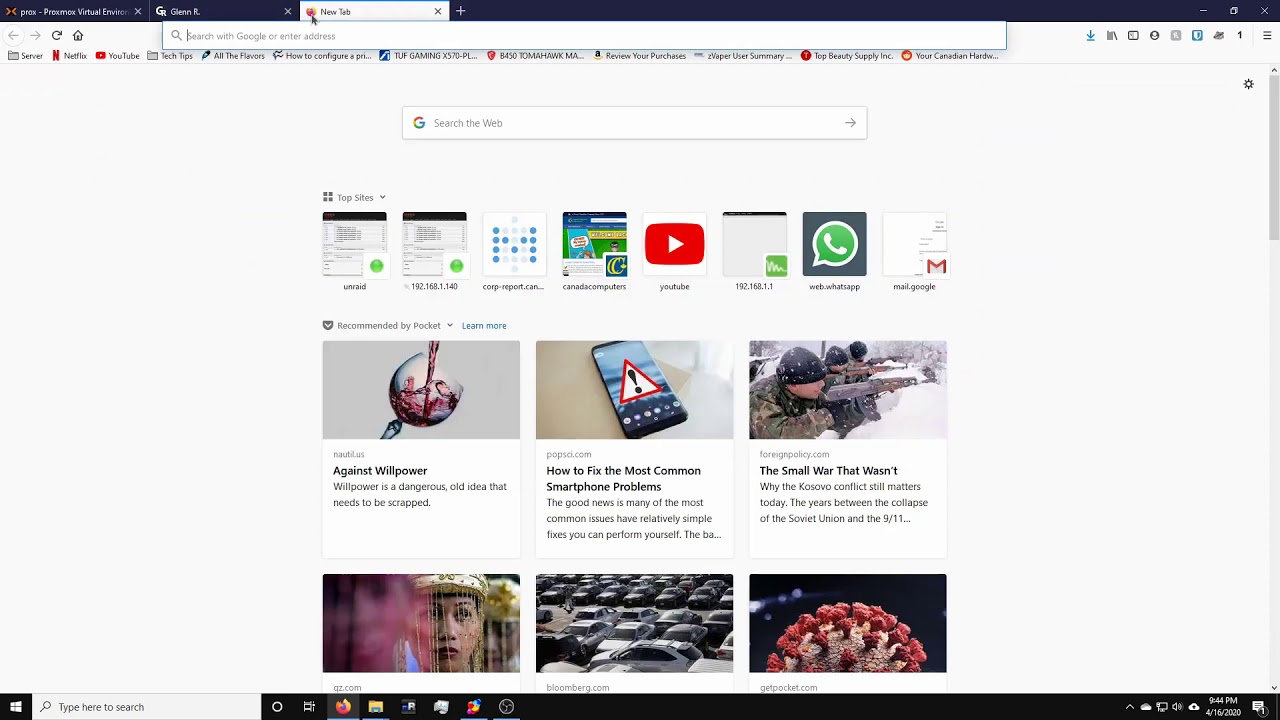Open the YouTube bookmark
This screenshot has width=1280, height=720.
tap(117, 56)
